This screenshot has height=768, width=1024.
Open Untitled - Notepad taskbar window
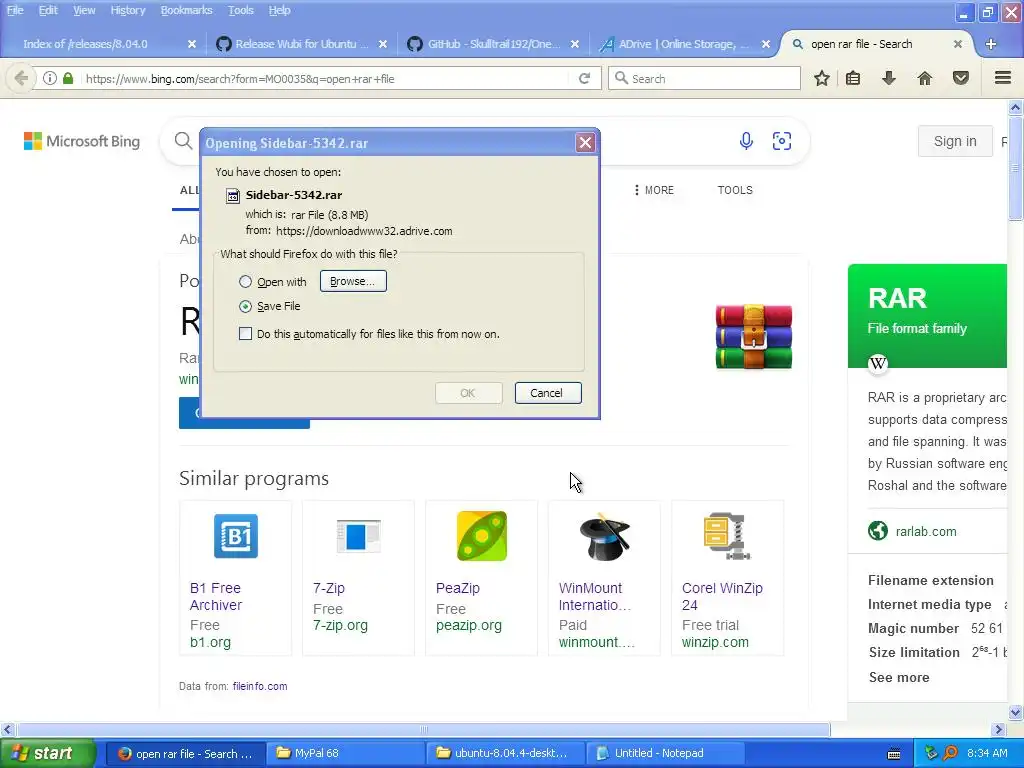tap(665, 754)
